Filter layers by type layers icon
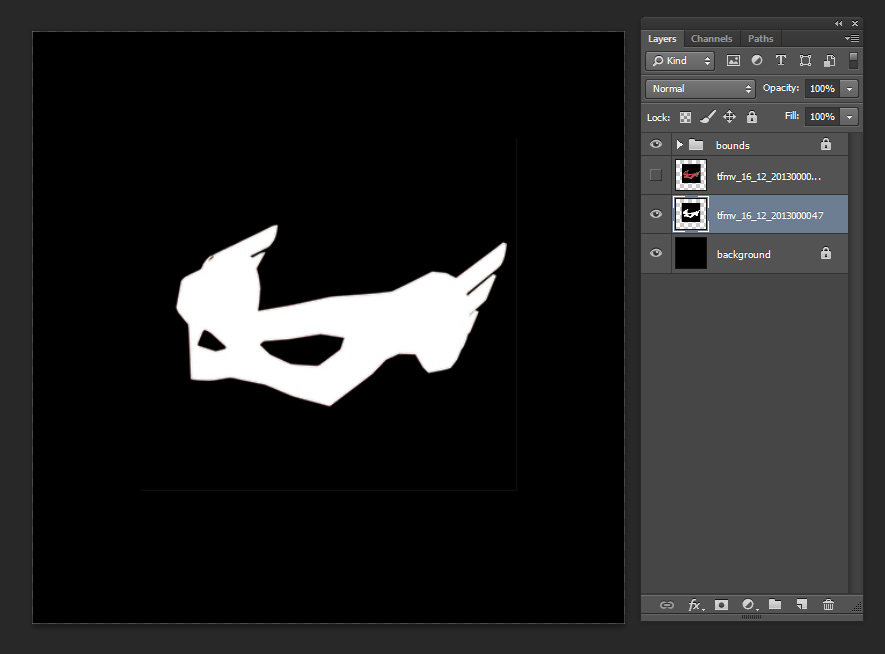Screen dimensions: 885x654 point(781,60)
